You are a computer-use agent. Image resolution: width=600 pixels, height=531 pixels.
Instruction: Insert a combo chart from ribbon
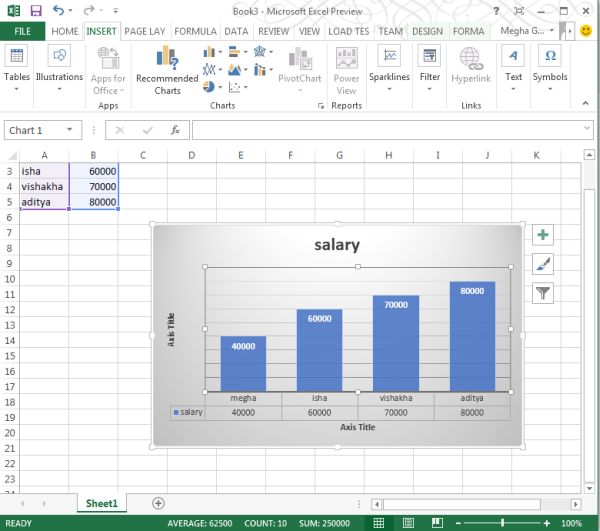pos(260,70)
